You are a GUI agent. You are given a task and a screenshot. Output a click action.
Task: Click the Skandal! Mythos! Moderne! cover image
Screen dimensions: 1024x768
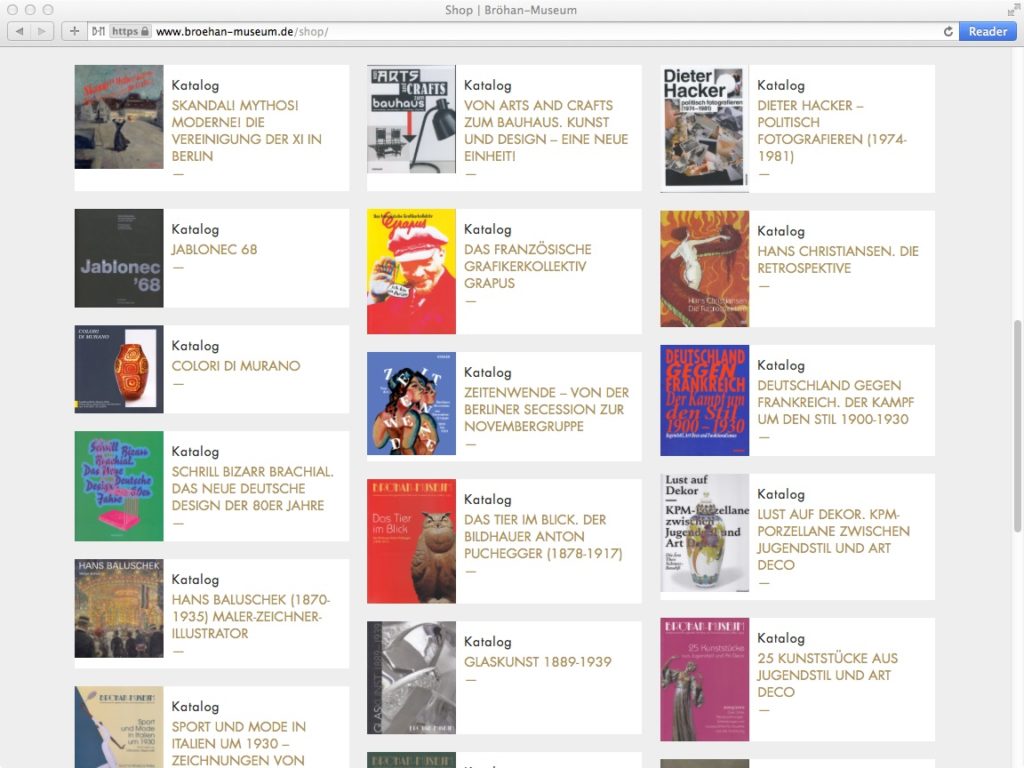click(119, 117)
